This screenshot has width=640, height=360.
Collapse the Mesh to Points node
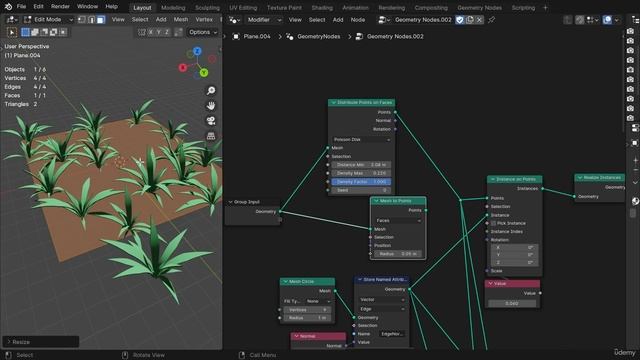click(x=376, y=201)
